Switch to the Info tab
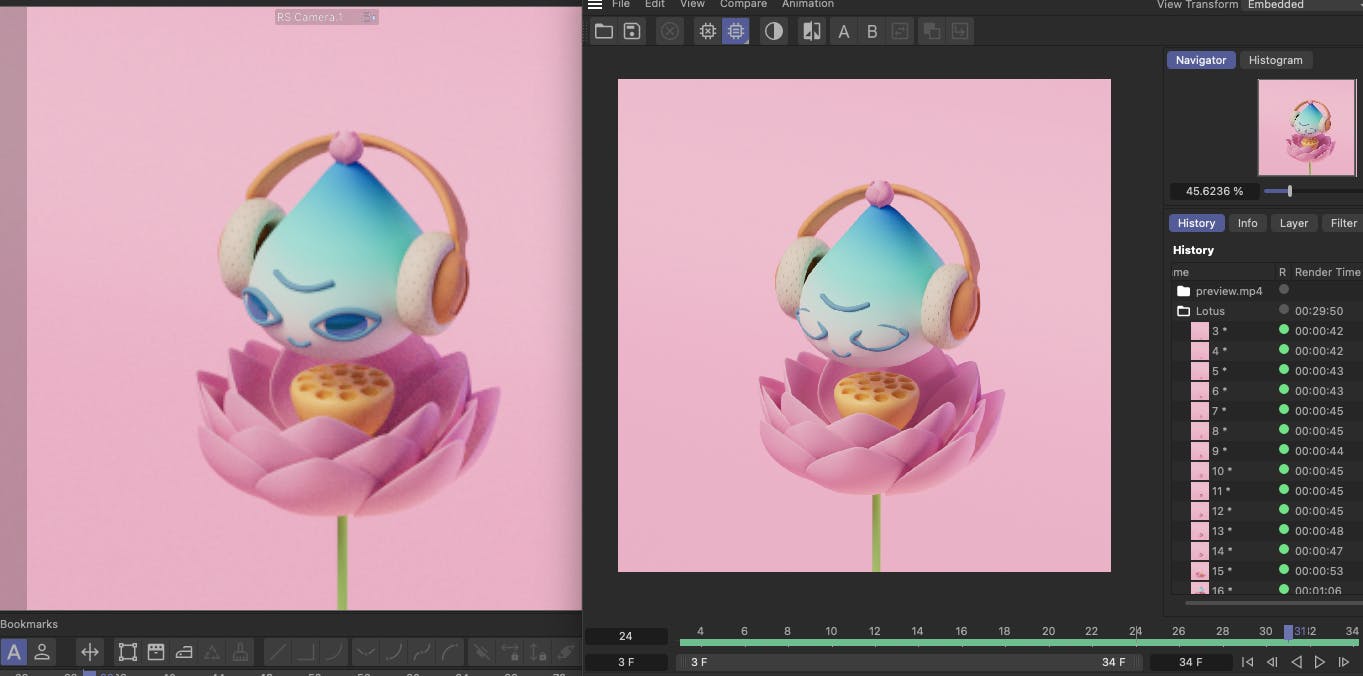1363x676 pixels. (x=1247, y=223)
